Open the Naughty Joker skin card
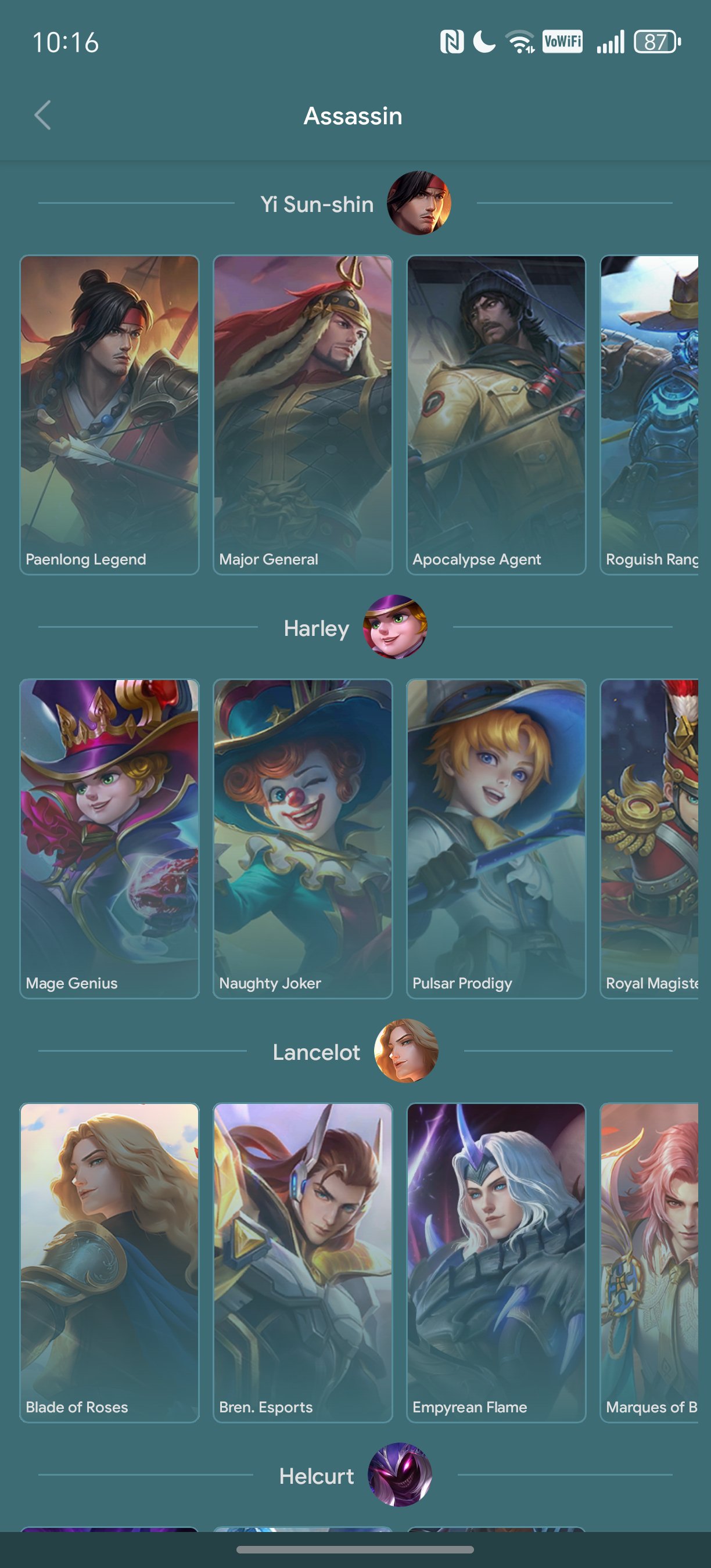The width and height of the screenshot is (711, 1568). coord(303,839)
